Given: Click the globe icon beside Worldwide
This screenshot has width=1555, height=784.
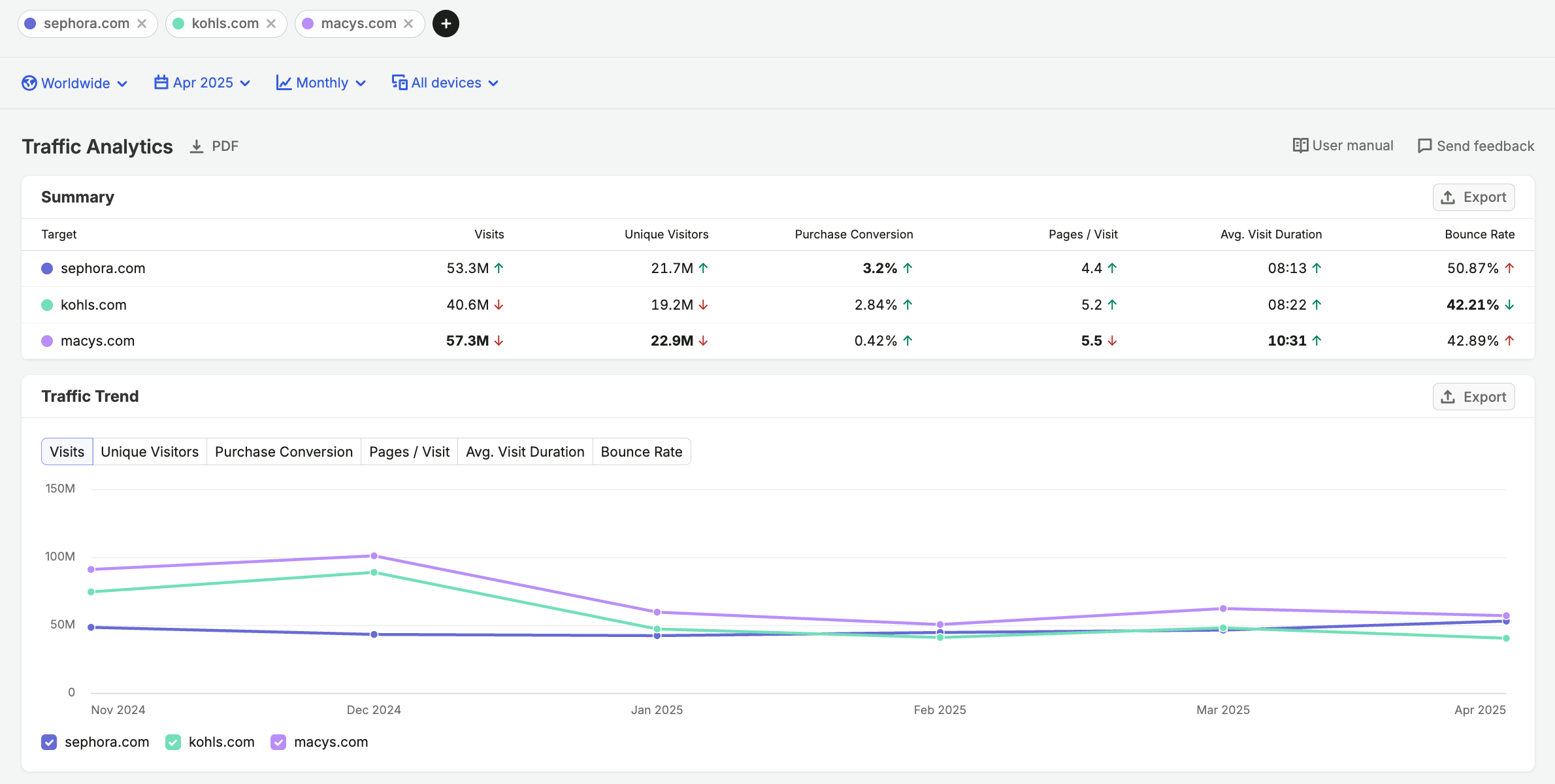Looking at the screenshot, I should click(29, 83).
